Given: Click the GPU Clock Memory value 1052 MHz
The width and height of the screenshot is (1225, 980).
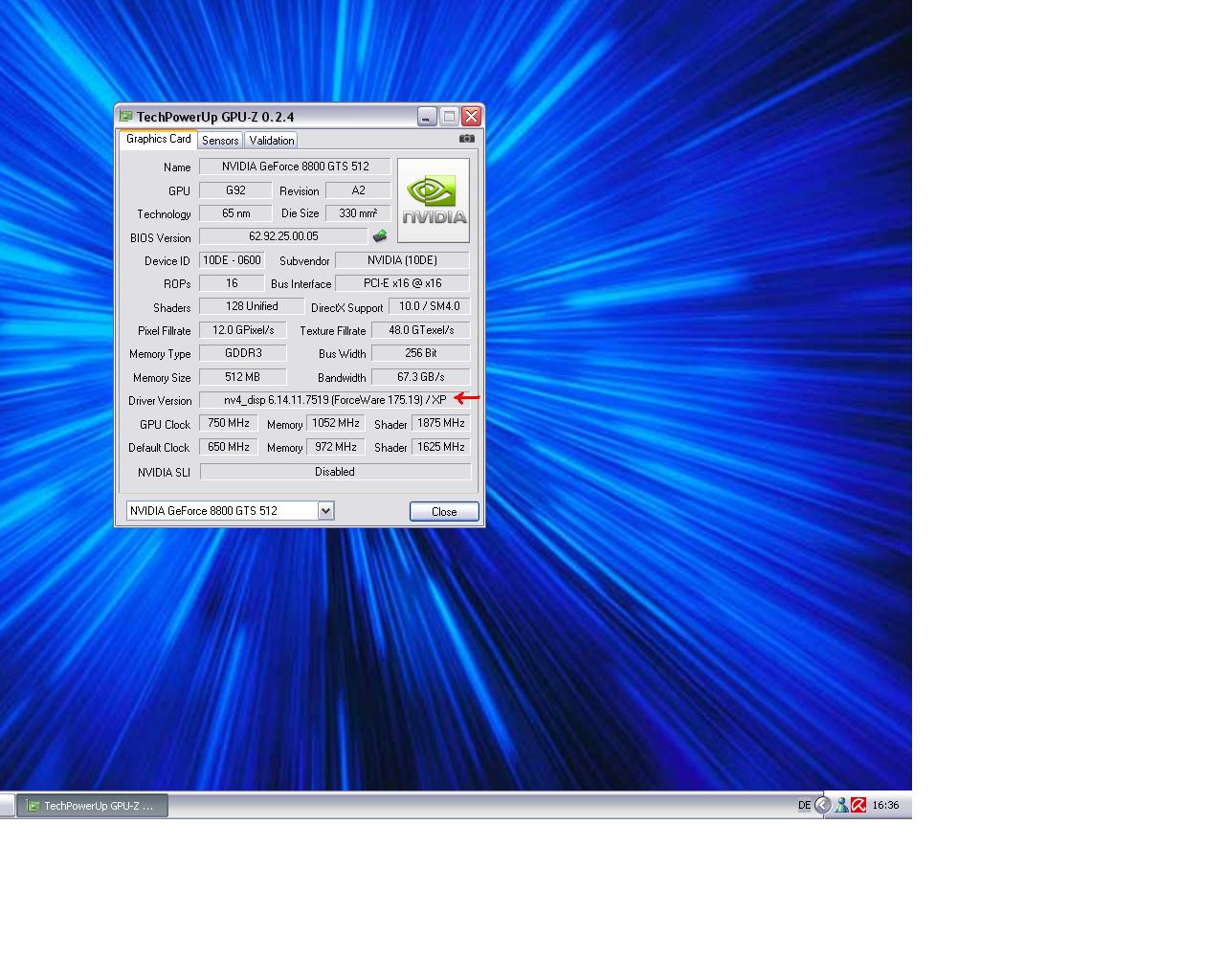Looking at the screenshot, I should (x=336, y=423).
